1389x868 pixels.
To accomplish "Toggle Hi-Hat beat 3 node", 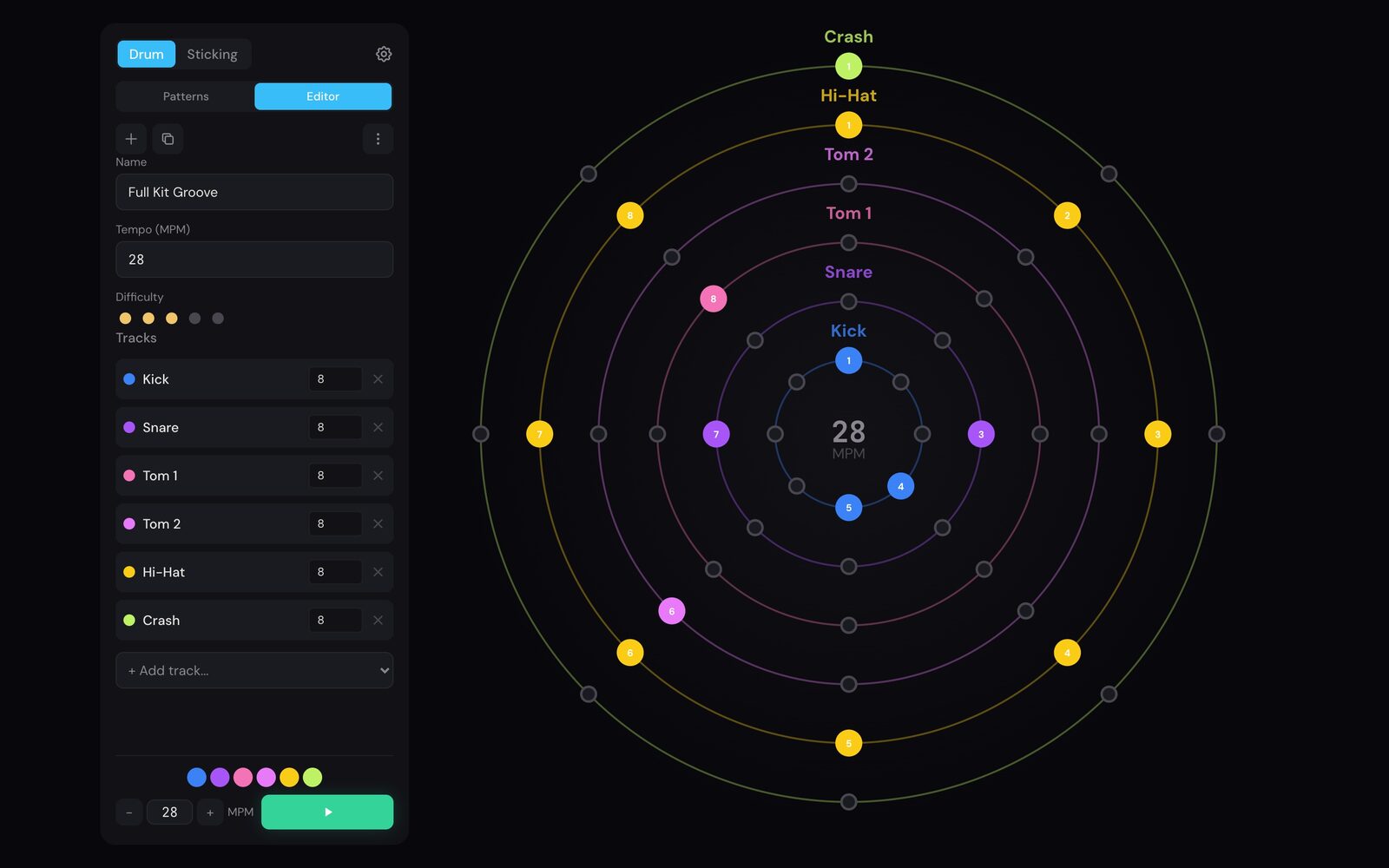I will tap(1157, 434).
